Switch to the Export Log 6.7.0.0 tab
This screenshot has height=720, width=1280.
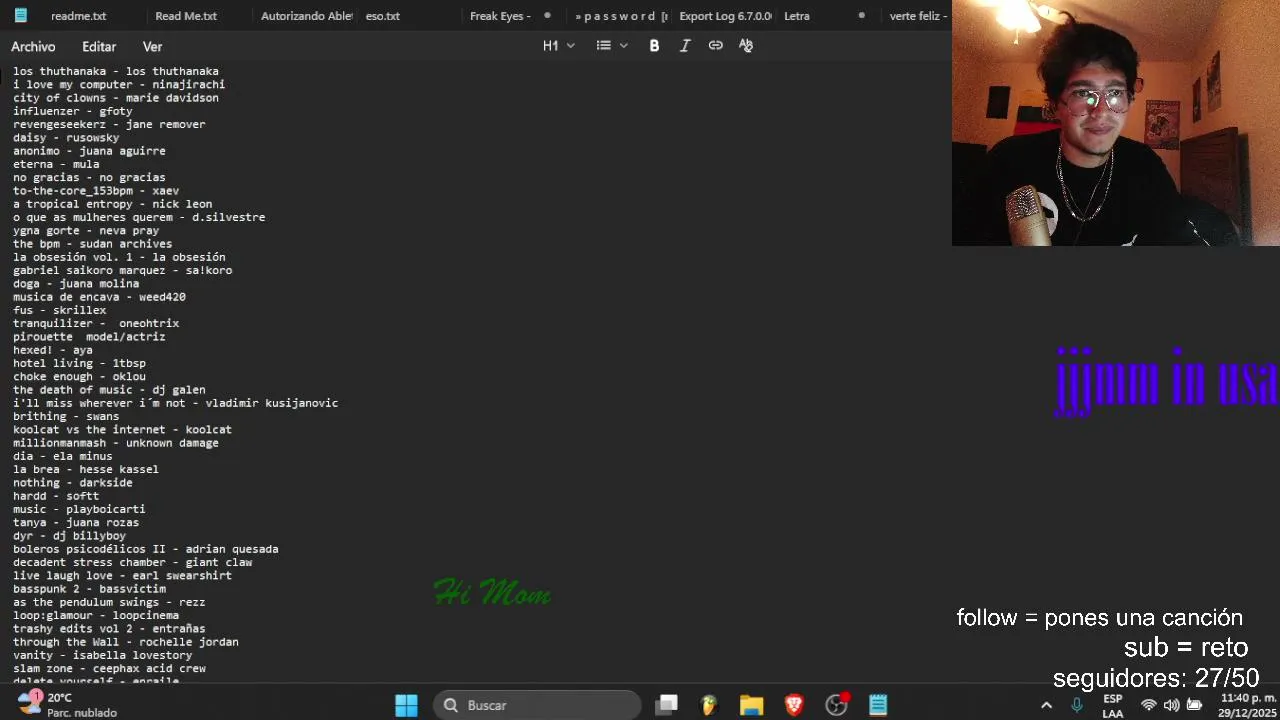tap(725, 16)
